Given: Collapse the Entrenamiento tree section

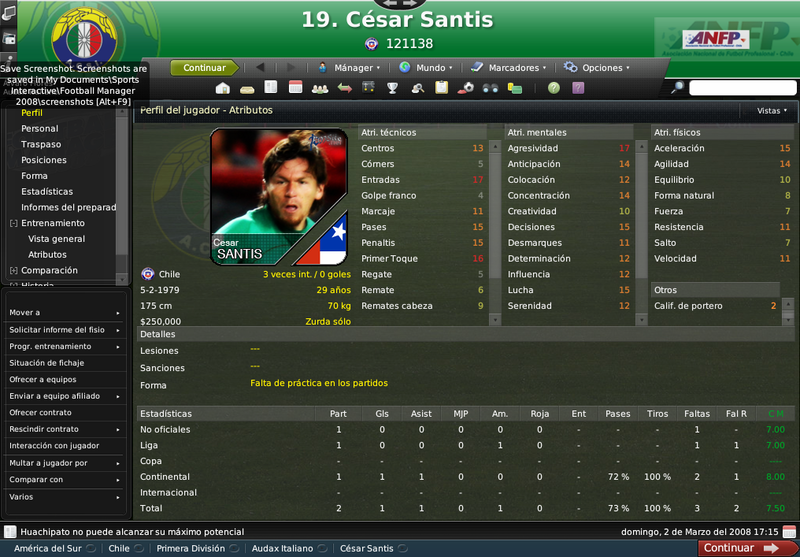Looking at the screenshot, I should tap(14, 223).
